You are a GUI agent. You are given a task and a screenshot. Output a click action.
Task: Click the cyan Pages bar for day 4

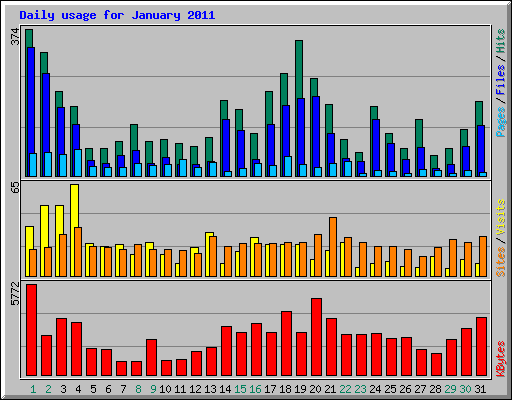pos(78,163)
